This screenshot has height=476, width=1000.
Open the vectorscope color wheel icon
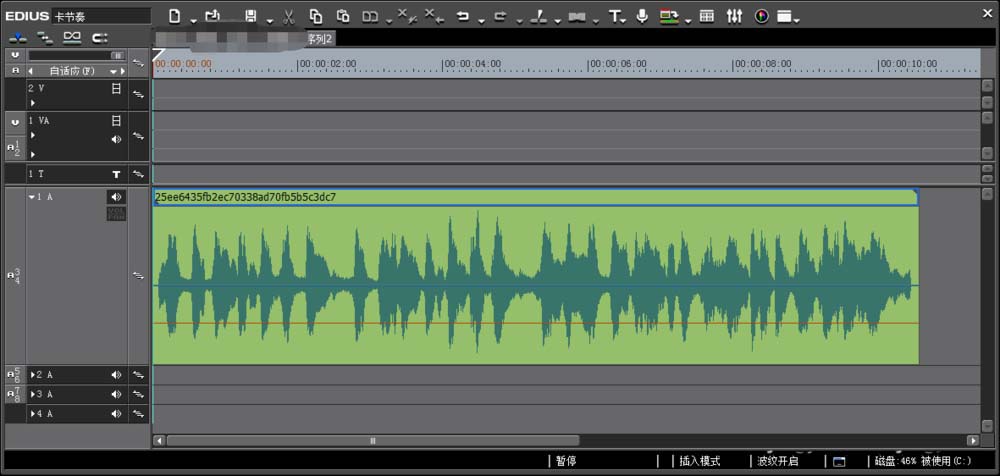[761, 16]
